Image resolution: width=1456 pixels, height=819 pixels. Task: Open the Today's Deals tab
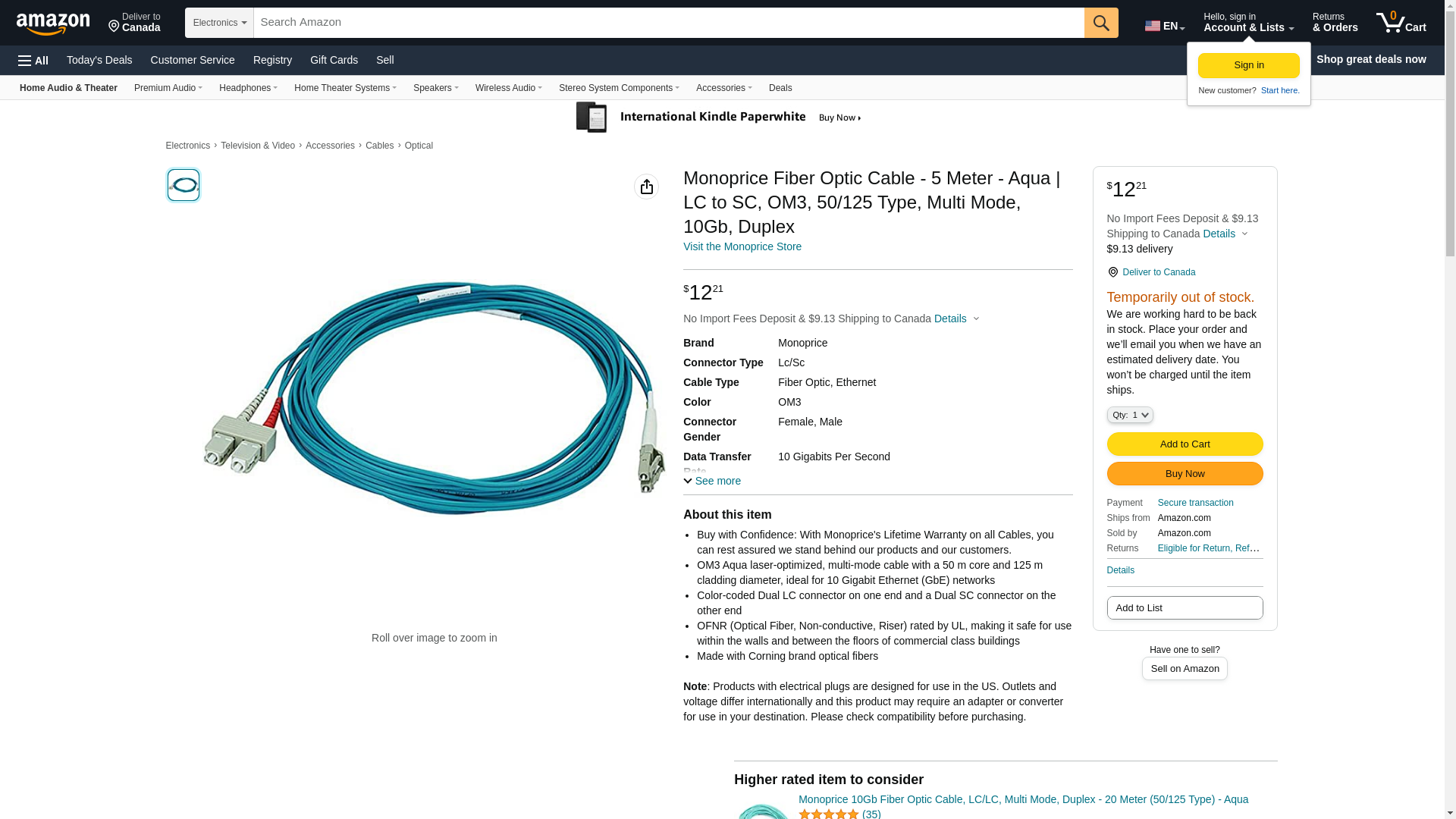tap(99, 60)
